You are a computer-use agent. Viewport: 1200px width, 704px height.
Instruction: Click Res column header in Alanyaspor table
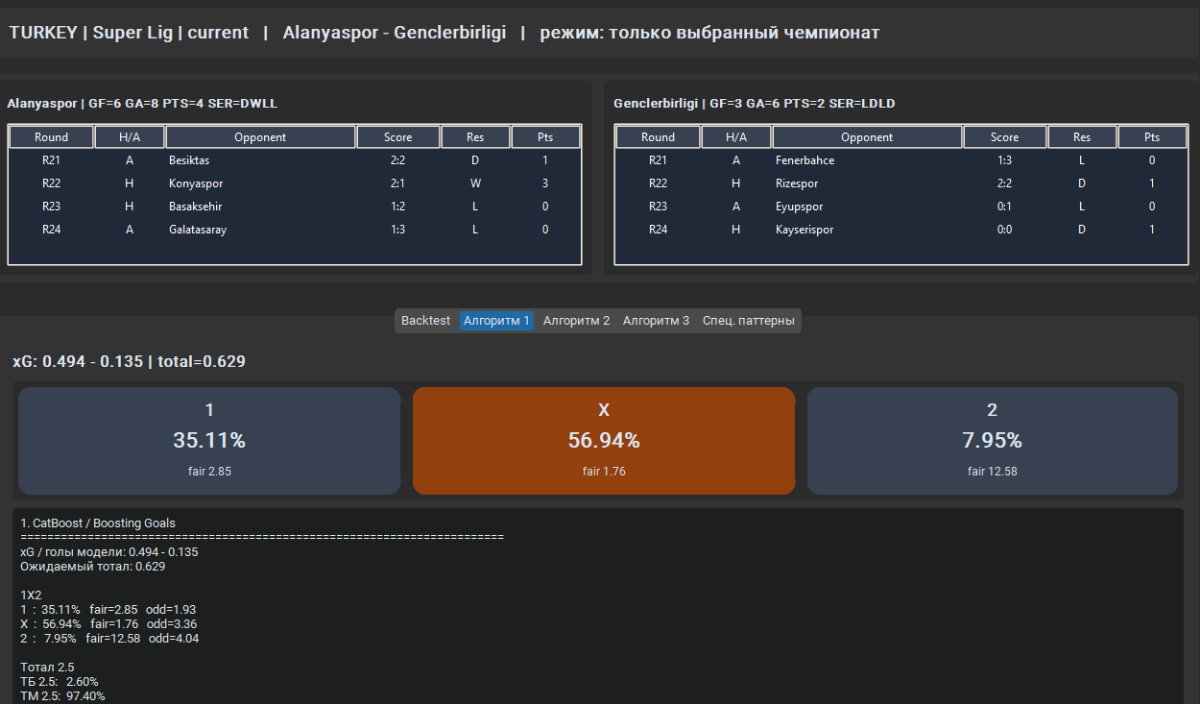475,137
